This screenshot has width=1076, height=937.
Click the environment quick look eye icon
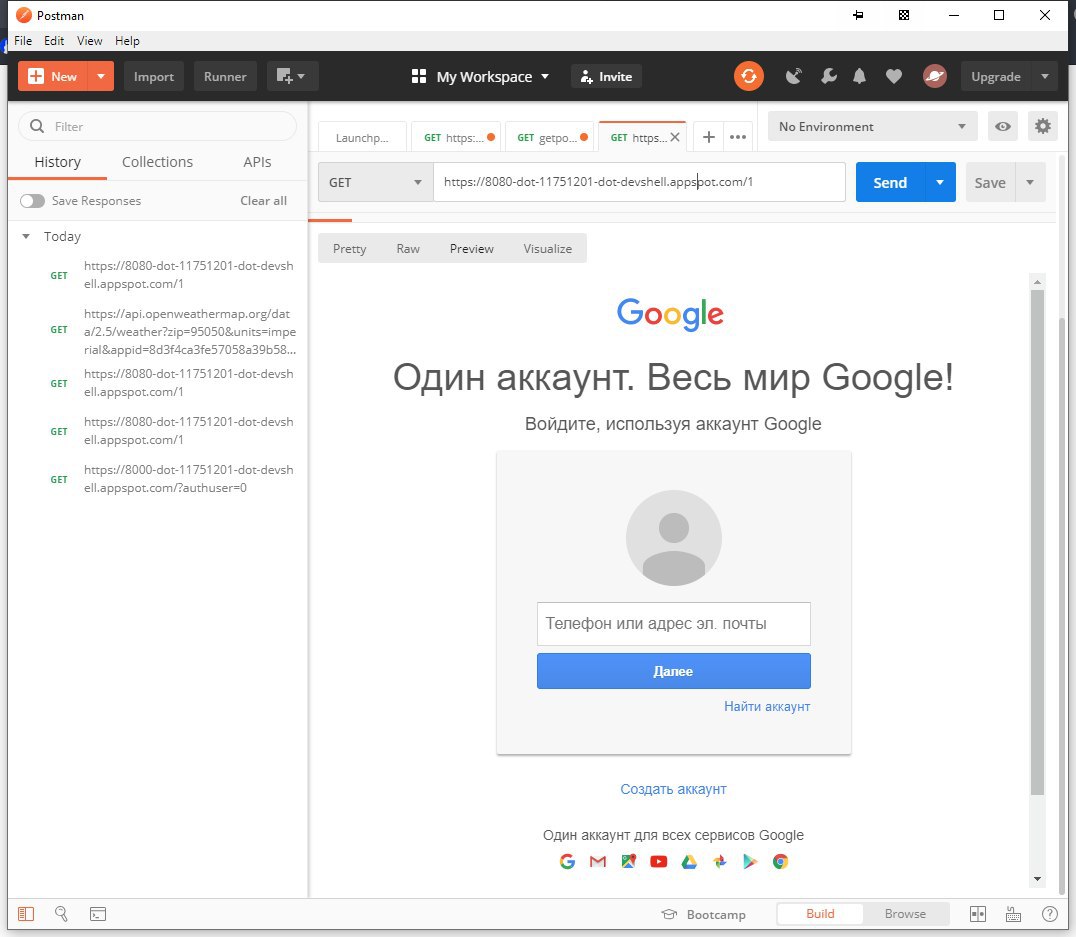(x=1003, y=126)
